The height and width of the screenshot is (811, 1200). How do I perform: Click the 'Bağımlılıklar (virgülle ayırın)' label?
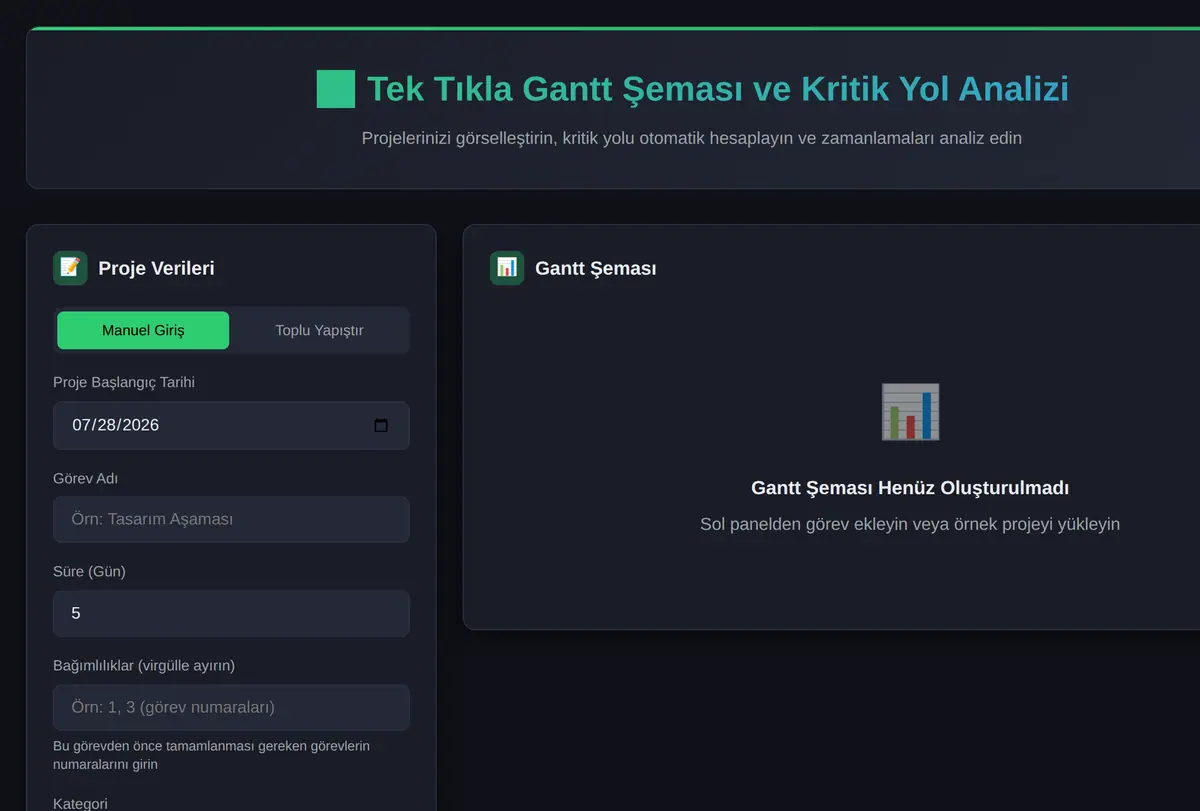click(144, 665)
